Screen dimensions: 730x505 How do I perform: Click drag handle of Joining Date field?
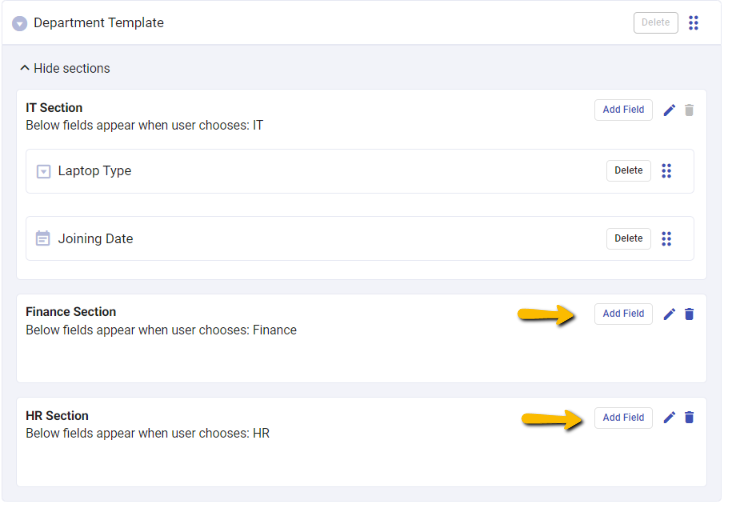tap(667, 239)
